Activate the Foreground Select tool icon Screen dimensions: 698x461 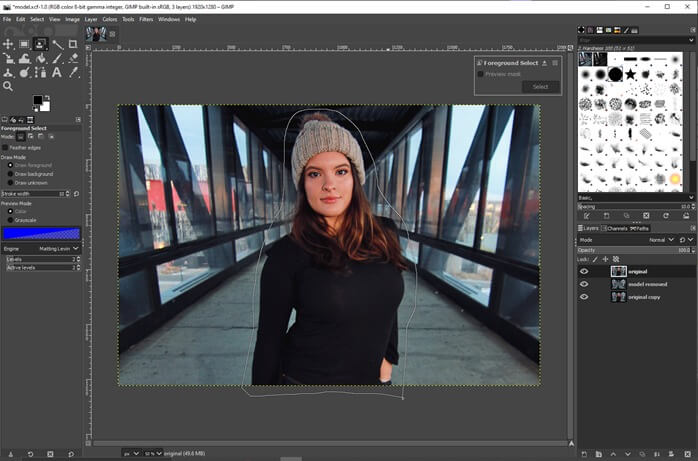(x=40, y=44)
